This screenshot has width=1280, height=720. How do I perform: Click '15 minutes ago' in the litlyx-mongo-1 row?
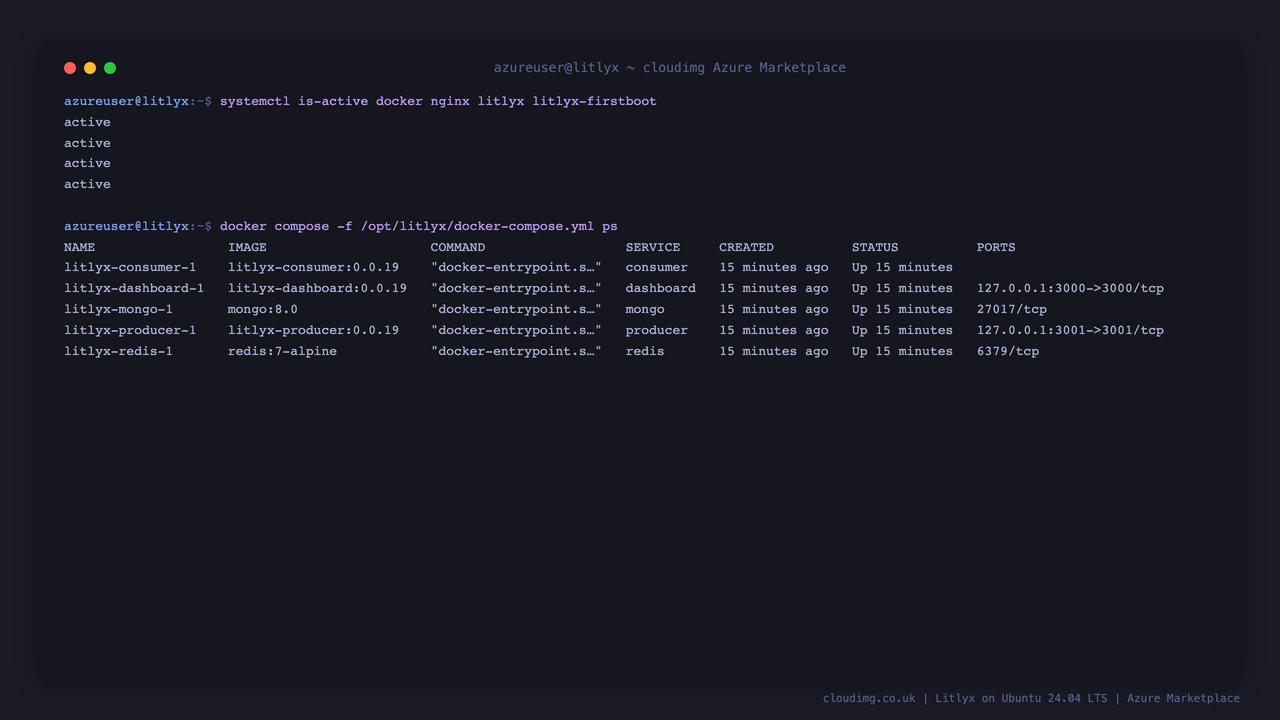click(774, 309)
